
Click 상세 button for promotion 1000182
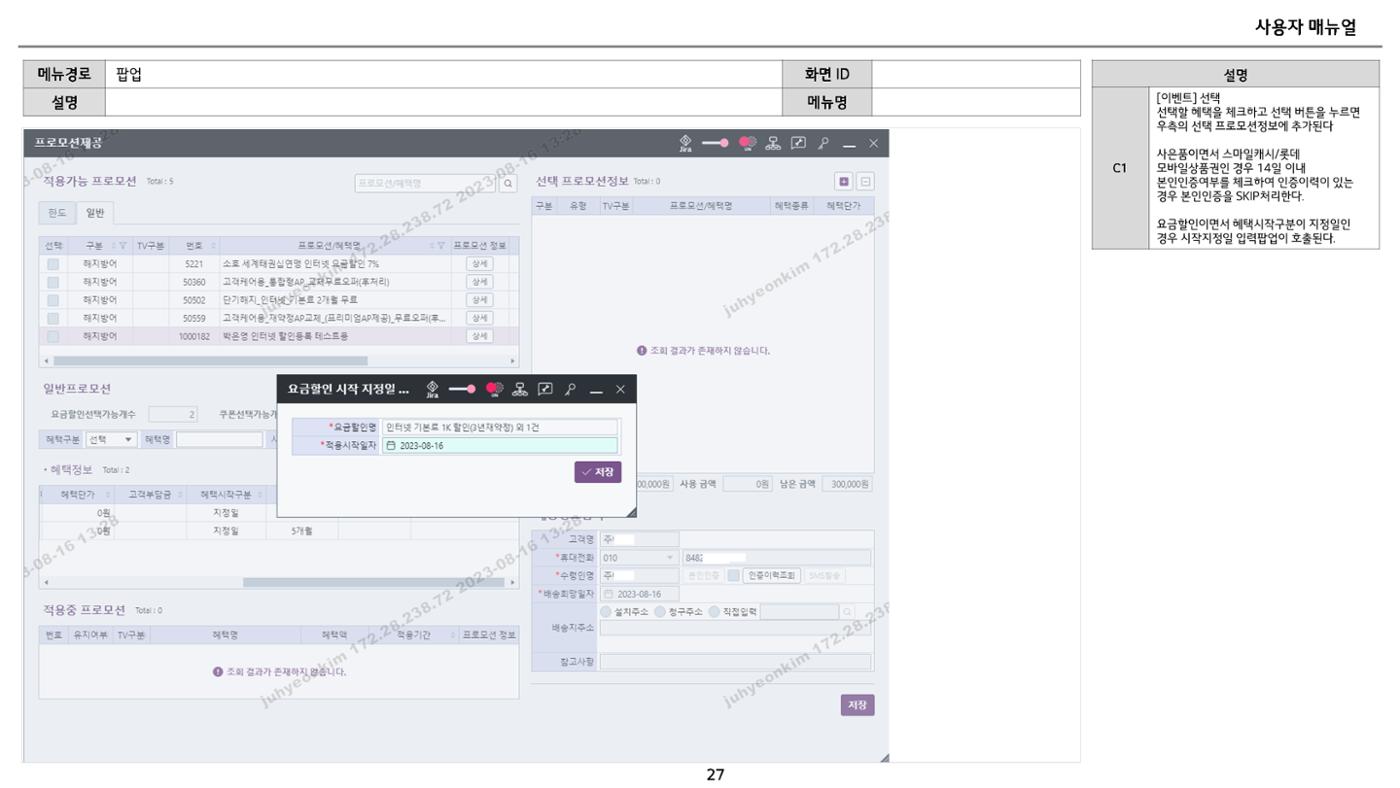[480, 336]
